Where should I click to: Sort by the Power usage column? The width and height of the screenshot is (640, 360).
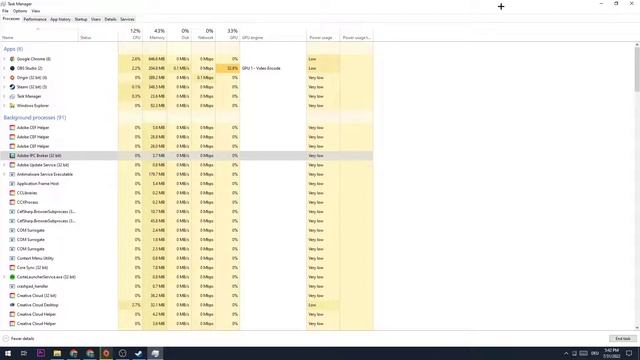pos(323,34)
